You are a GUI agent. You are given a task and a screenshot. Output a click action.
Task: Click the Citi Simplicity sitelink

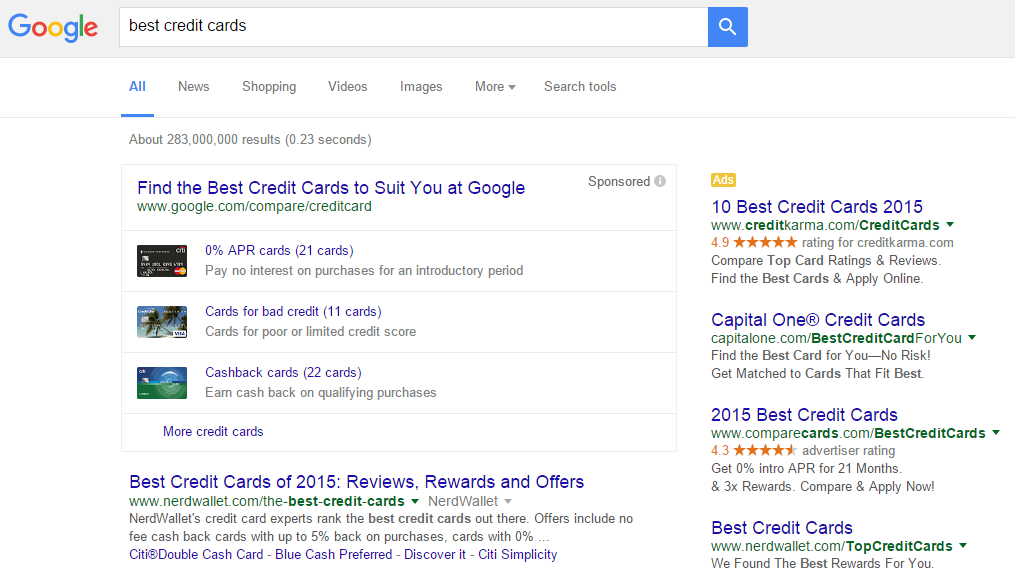click(517, 554)
